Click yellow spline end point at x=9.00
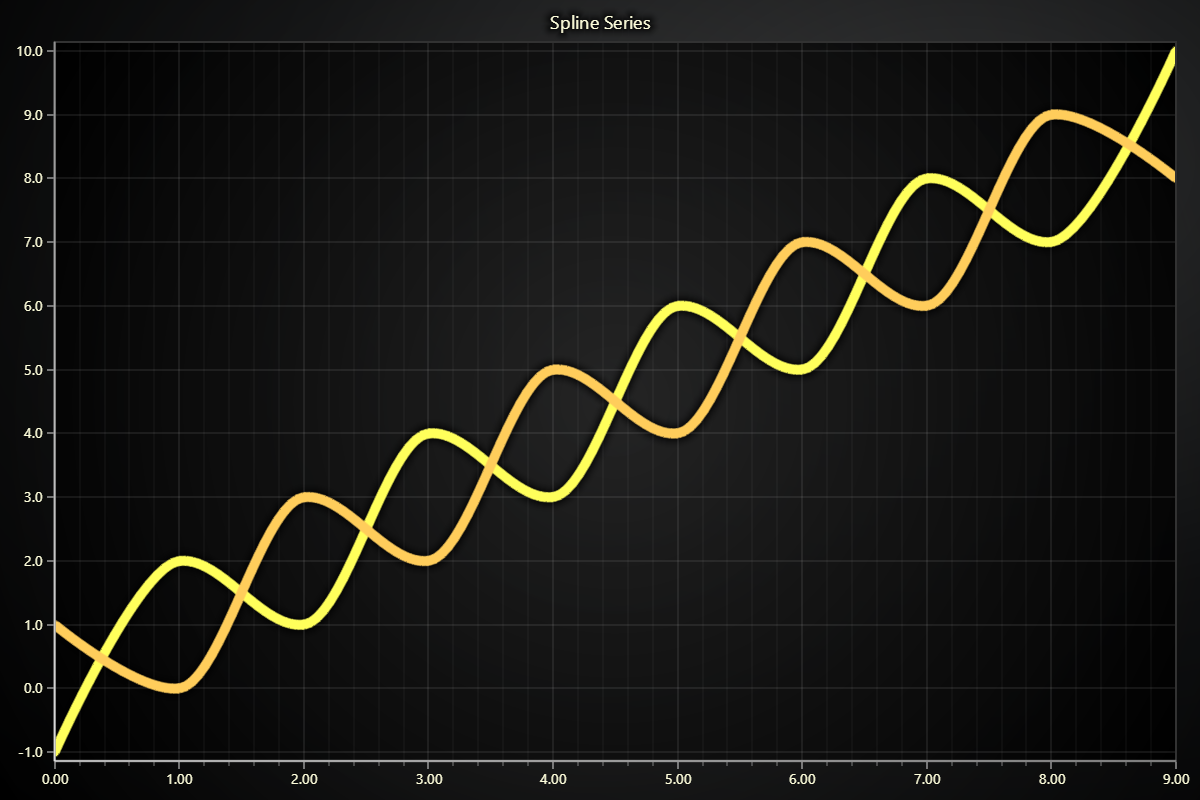The image size is (1200, 800). pos(1174,53)
